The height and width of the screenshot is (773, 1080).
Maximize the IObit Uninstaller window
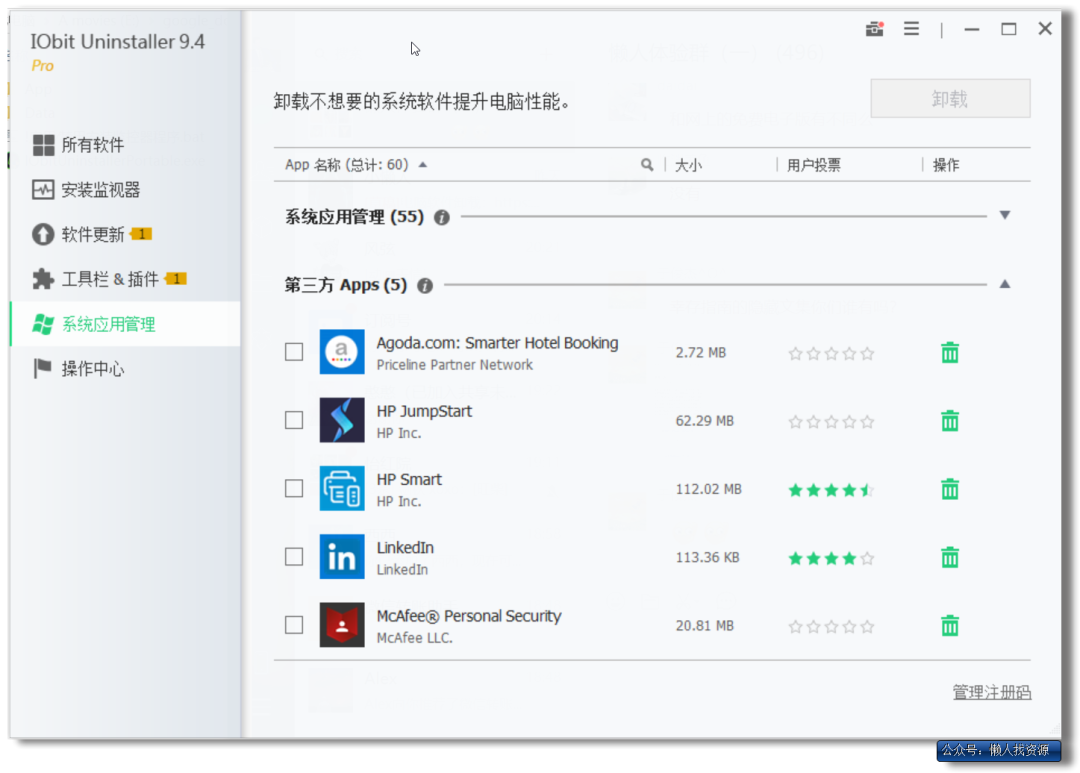pos(1008,29)
